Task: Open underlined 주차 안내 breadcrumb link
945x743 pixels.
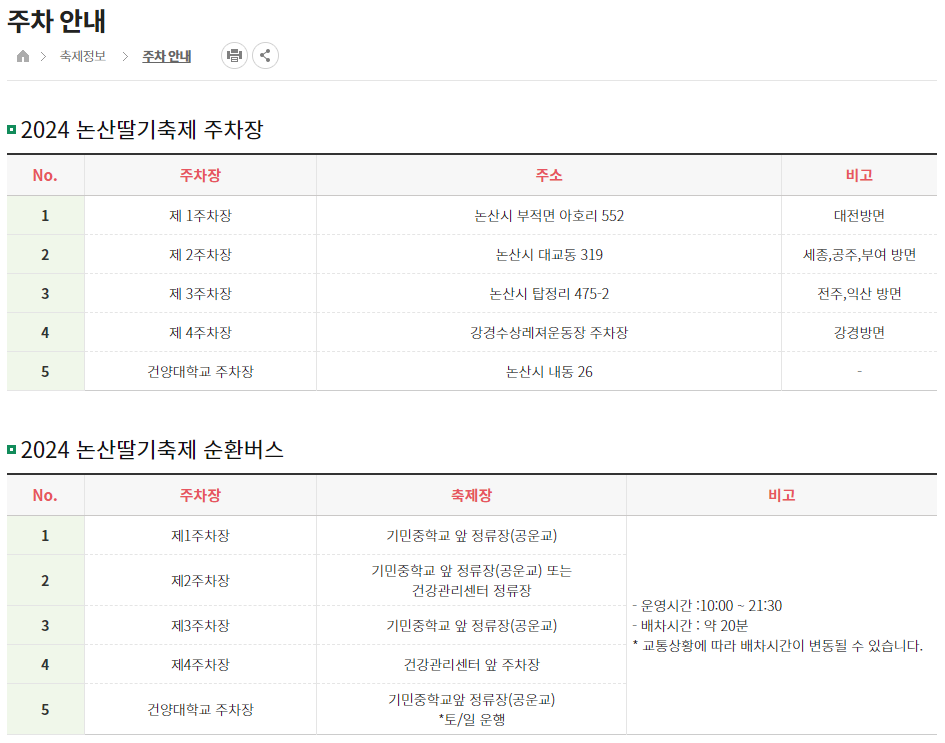Action: pyautogui.click(x=166, y=56)
